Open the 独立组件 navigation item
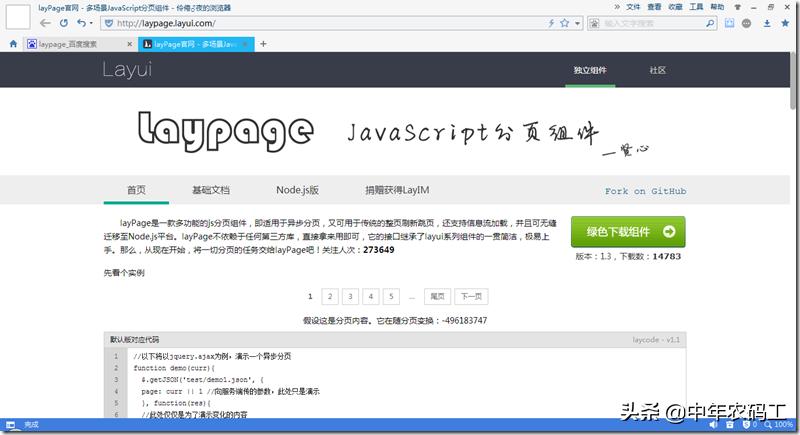The image size is (800, 435). click(x=590, y=70)
